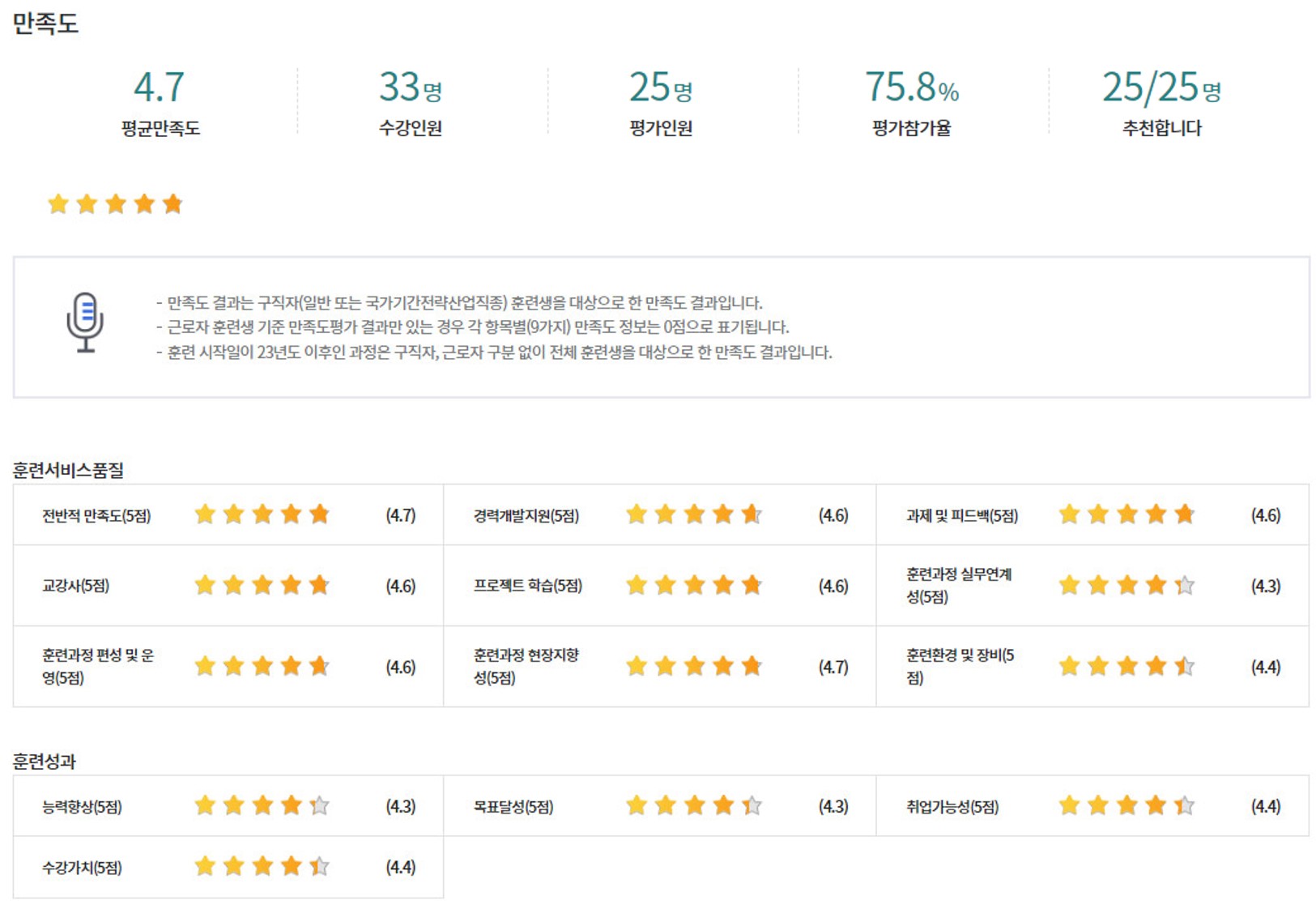Click the 4.7 평균만족도 score
1316x905 pixels.
160,88
